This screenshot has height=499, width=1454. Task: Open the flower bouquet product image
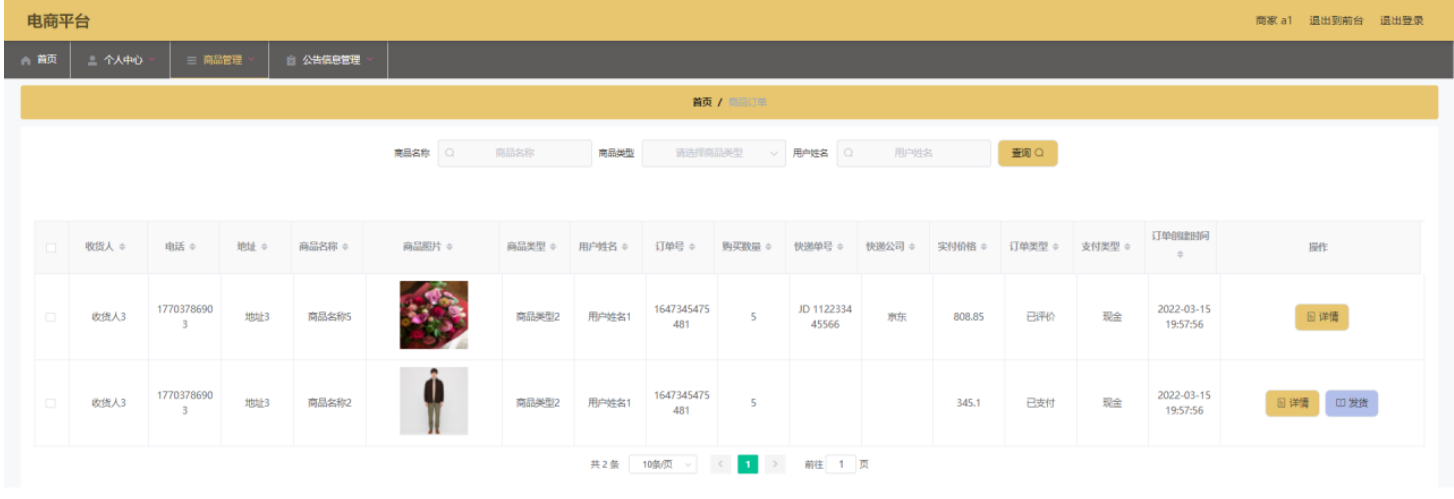[x=434, y=315]
